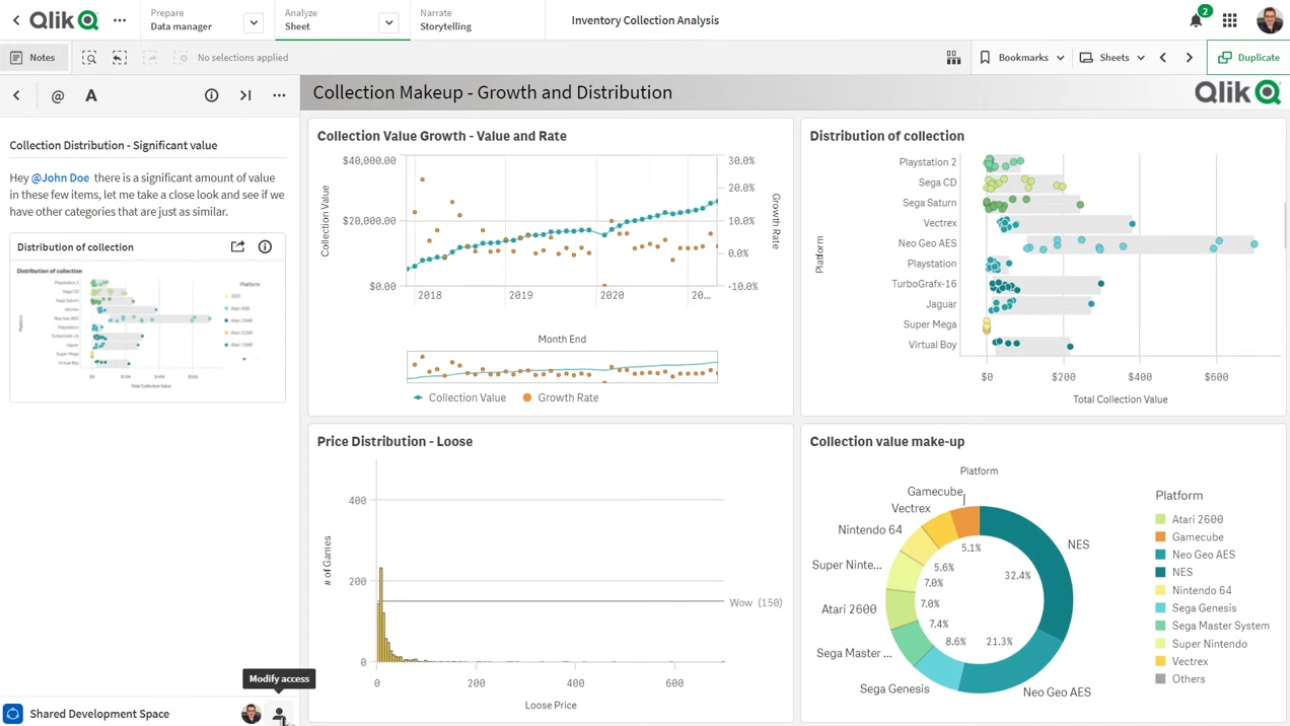Click the note title Collection Distribution - Significant value
Screen dimensions: 1290x726
(x=113, y=145)
